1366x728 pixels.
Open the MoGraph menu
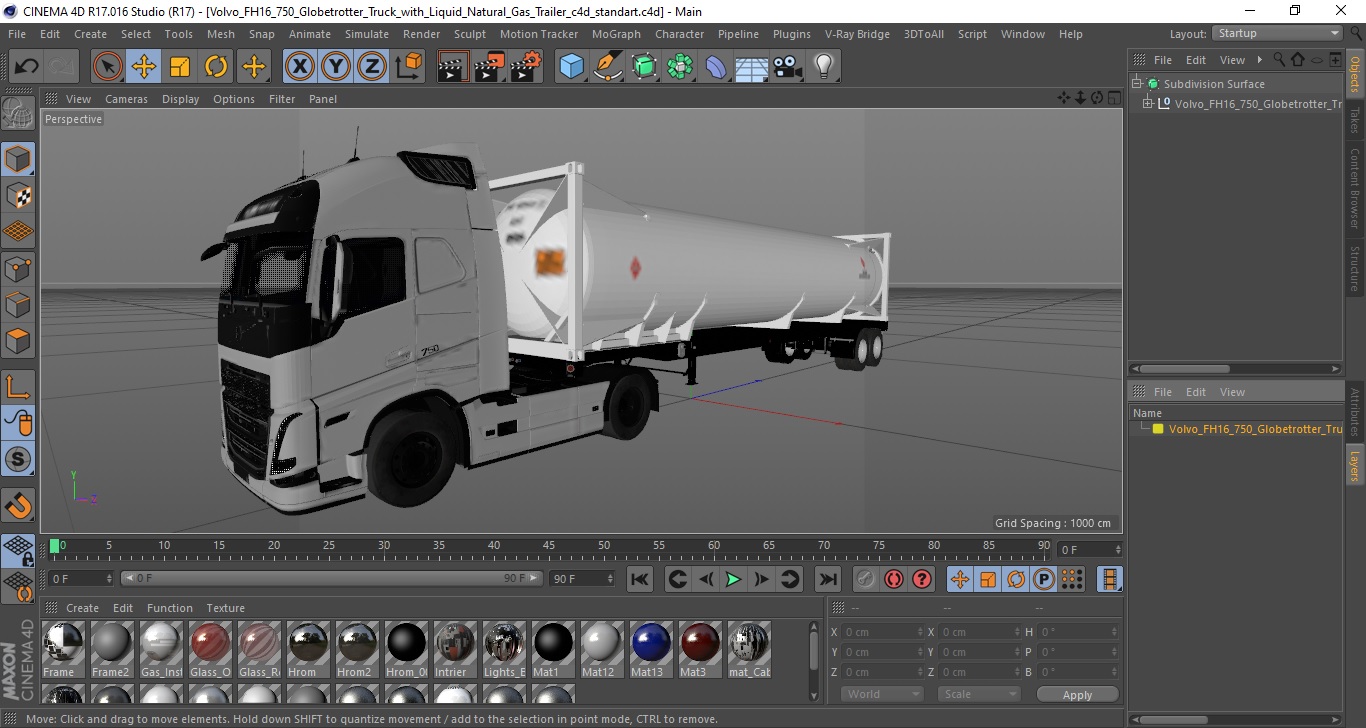coord(616,34)
